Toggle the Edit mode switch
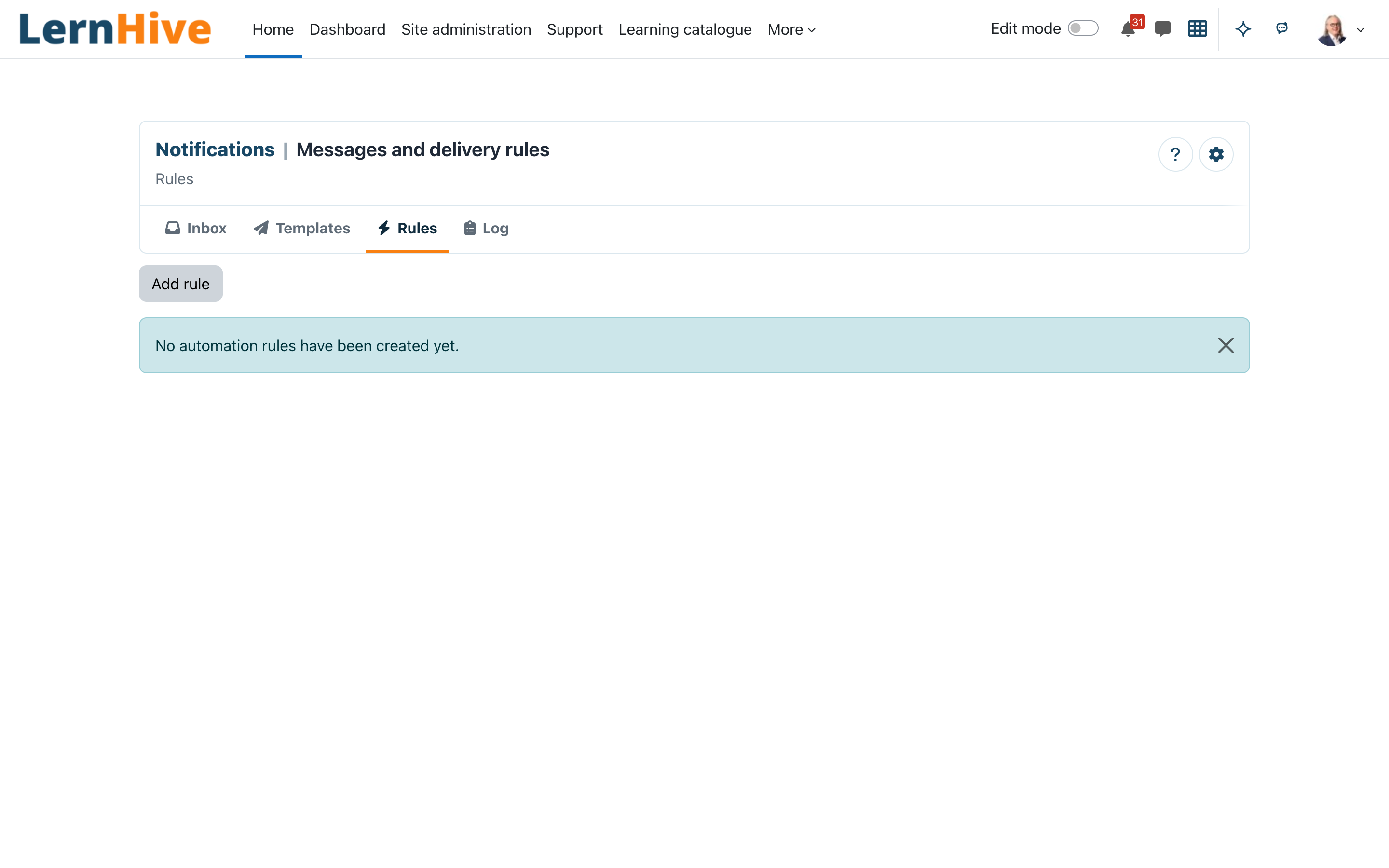 (x=1083, y=29)
